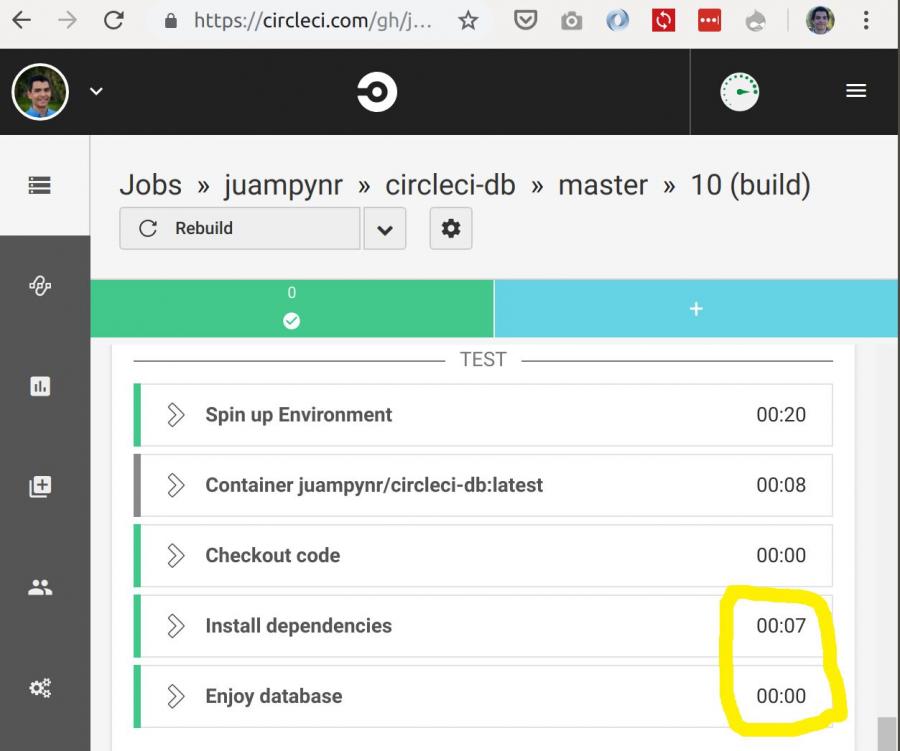Expand the Checkout code step
Image resolution: width=900 pixels, height=751 pixels.
[483, 556]
